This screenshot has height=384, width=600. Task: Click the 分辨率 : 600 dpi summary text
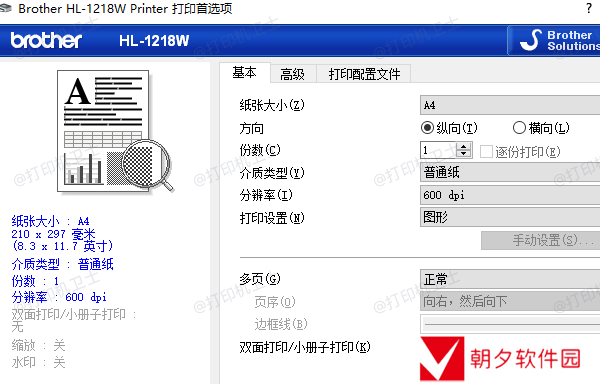point(59,297)
